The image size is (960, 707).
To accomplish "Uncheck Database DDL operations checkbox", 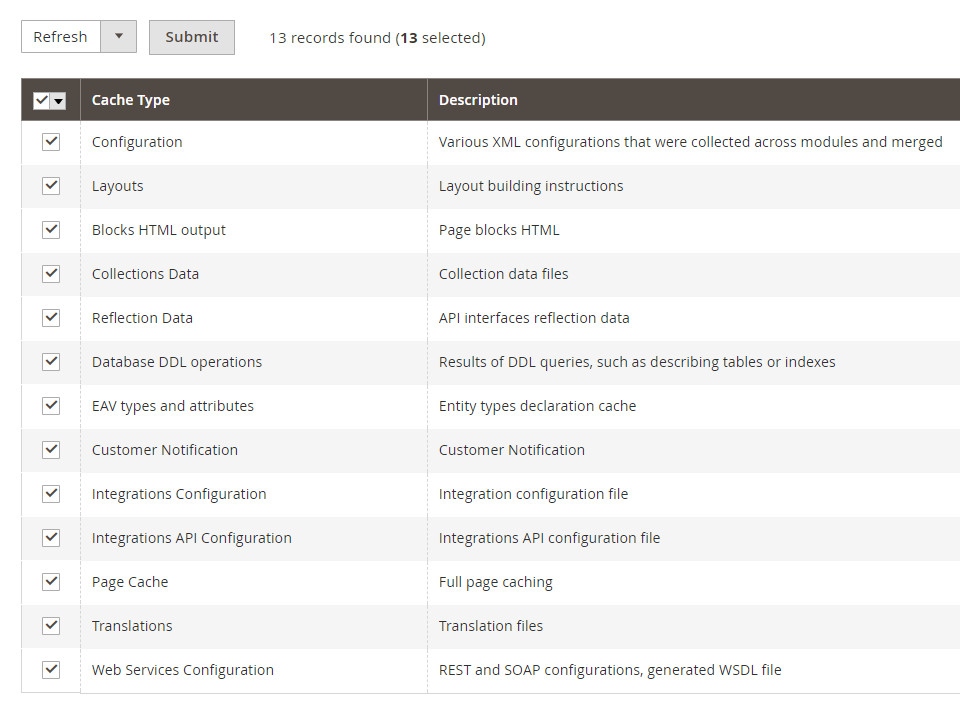I will [51, 362].
